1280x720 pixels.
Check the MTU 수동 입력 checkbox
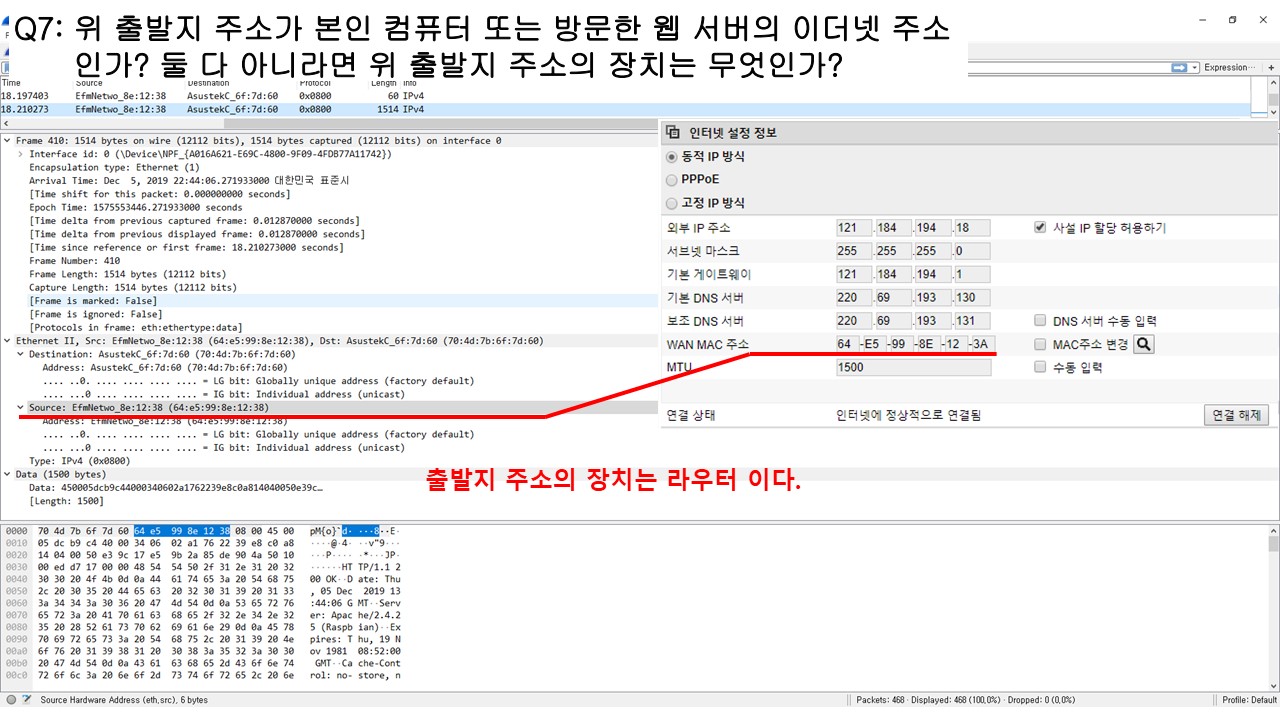[x=1041, y=367]
